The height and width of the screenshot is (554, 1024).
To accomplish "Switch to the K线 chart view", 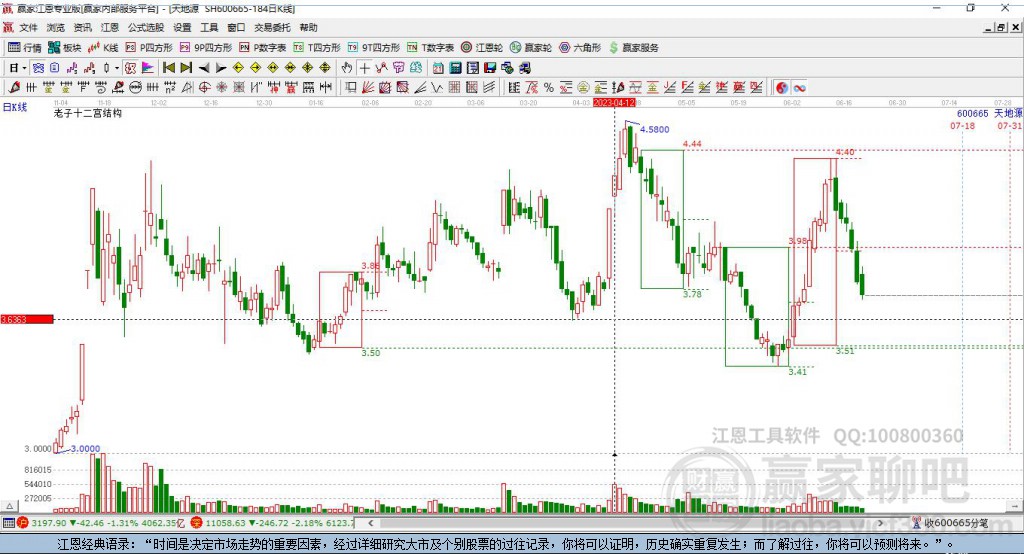I will [103, 48].
